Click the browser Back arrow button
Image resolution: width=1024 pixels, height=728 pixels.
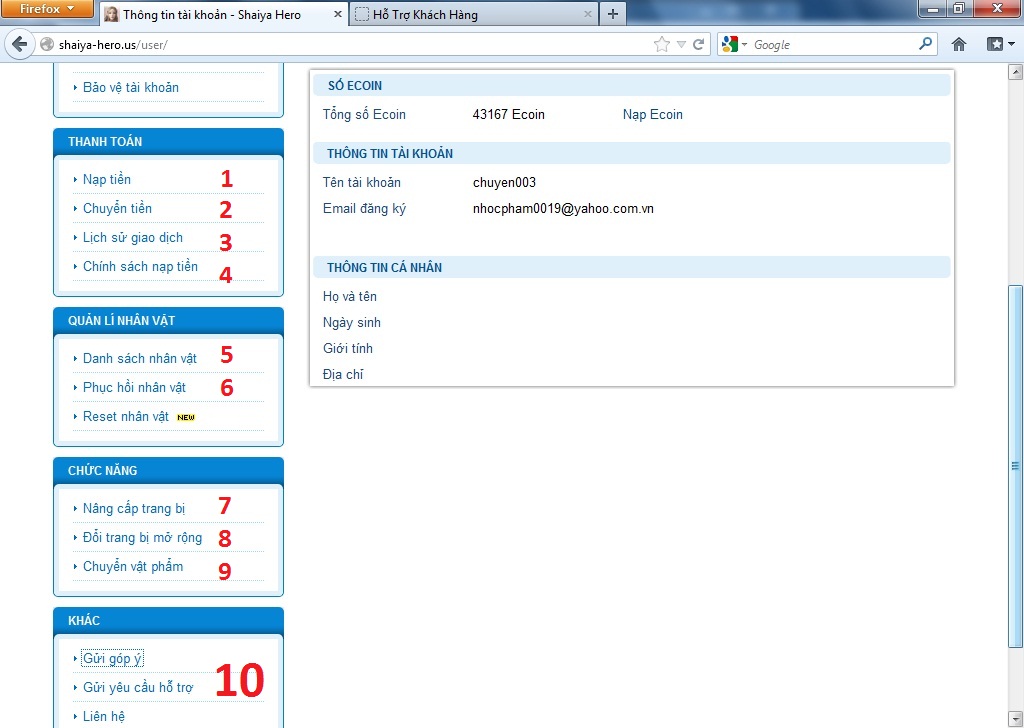coord(18,45)
